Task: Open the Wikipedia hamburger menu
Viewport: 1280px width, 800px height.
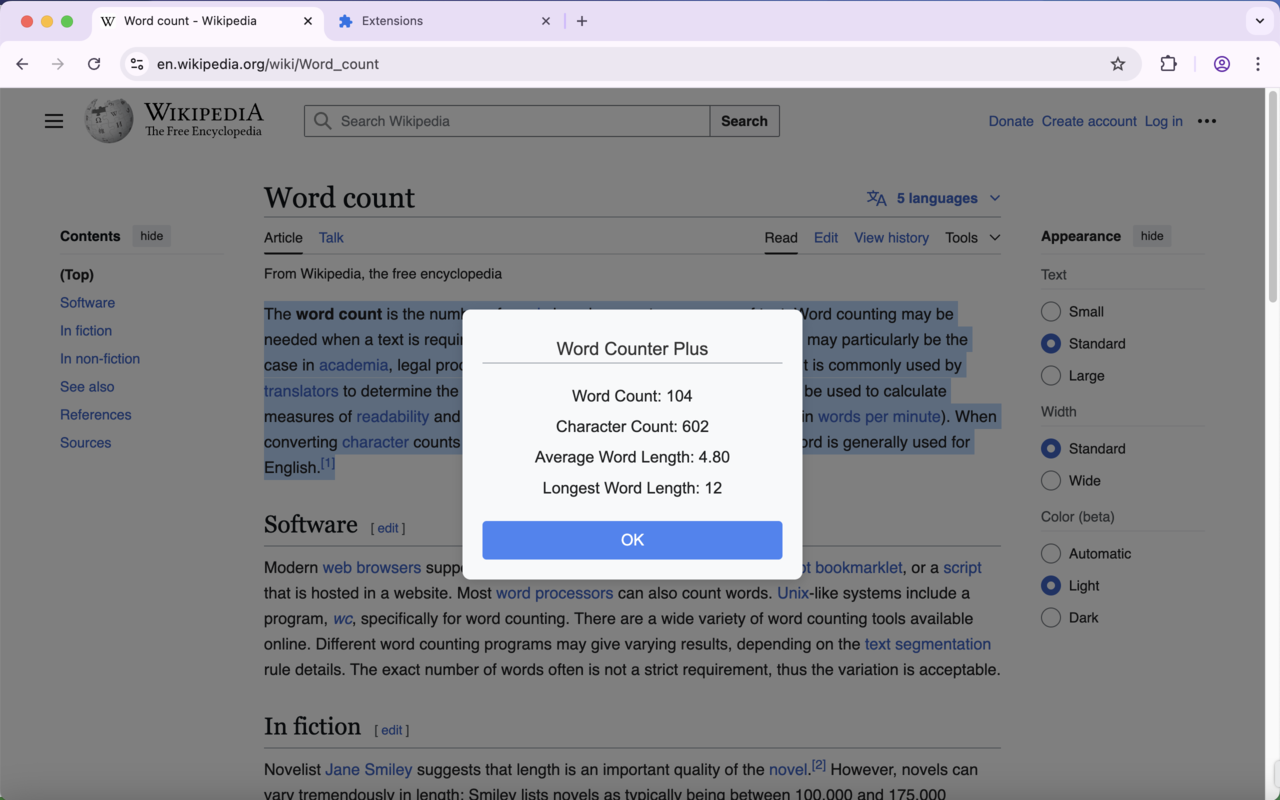Action: pos(53,120)
